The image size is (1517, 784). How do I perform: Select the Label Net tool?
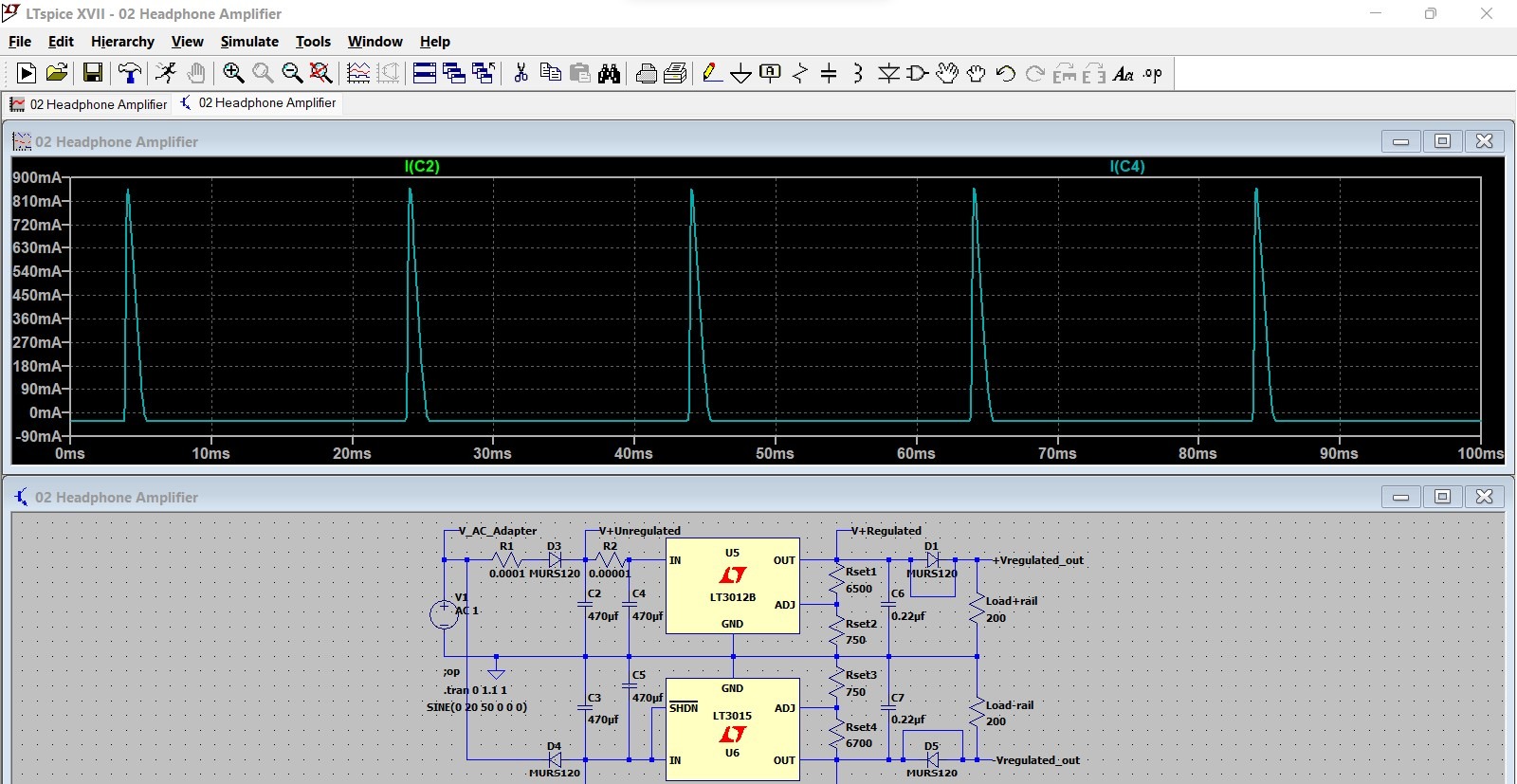(771, 73)
